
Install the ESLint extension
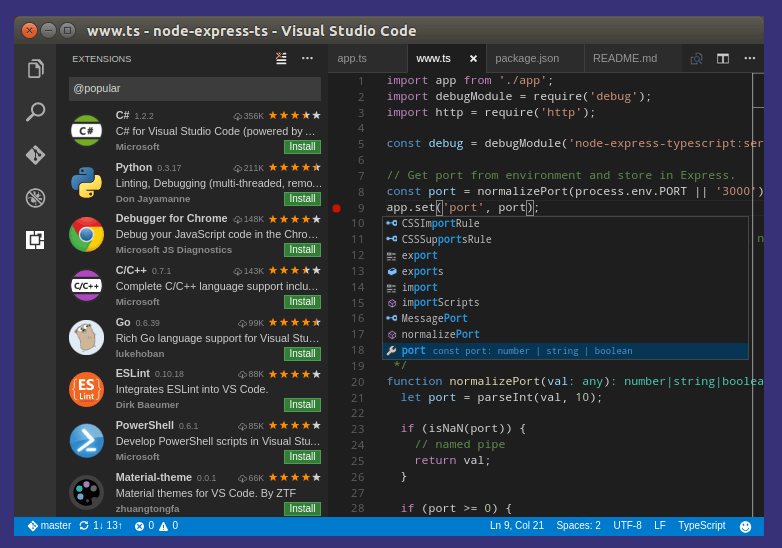[302, 405]
